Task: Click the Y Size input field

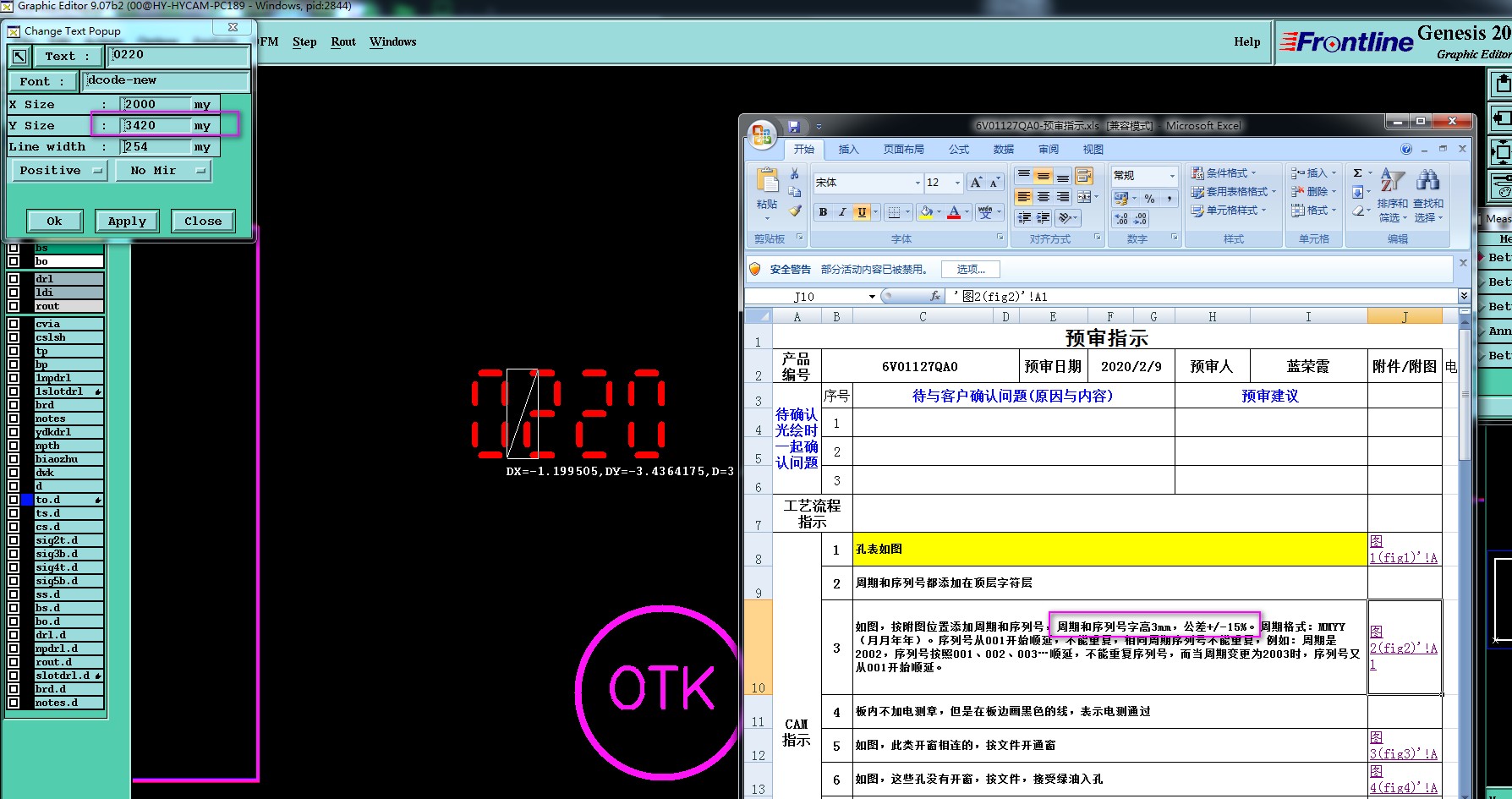Action: tap(157, 126)
